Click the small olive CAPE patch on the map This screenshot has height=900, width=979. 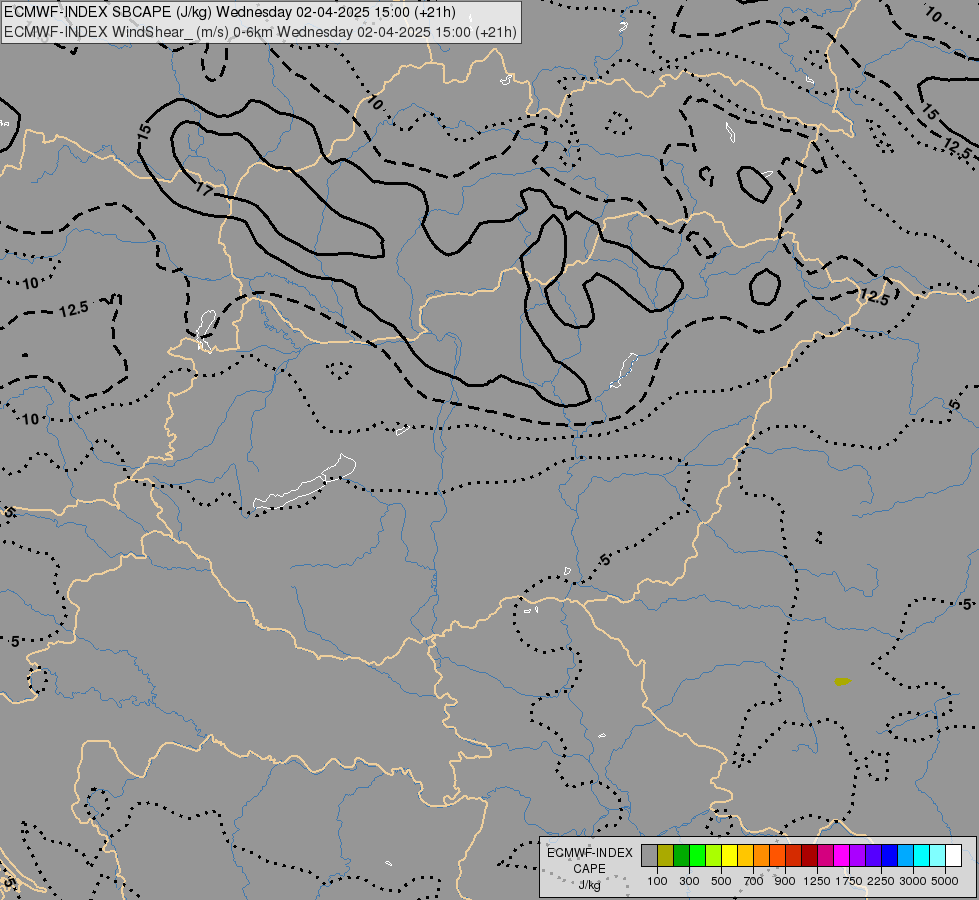pyautogui.click(x=842, y=681)
